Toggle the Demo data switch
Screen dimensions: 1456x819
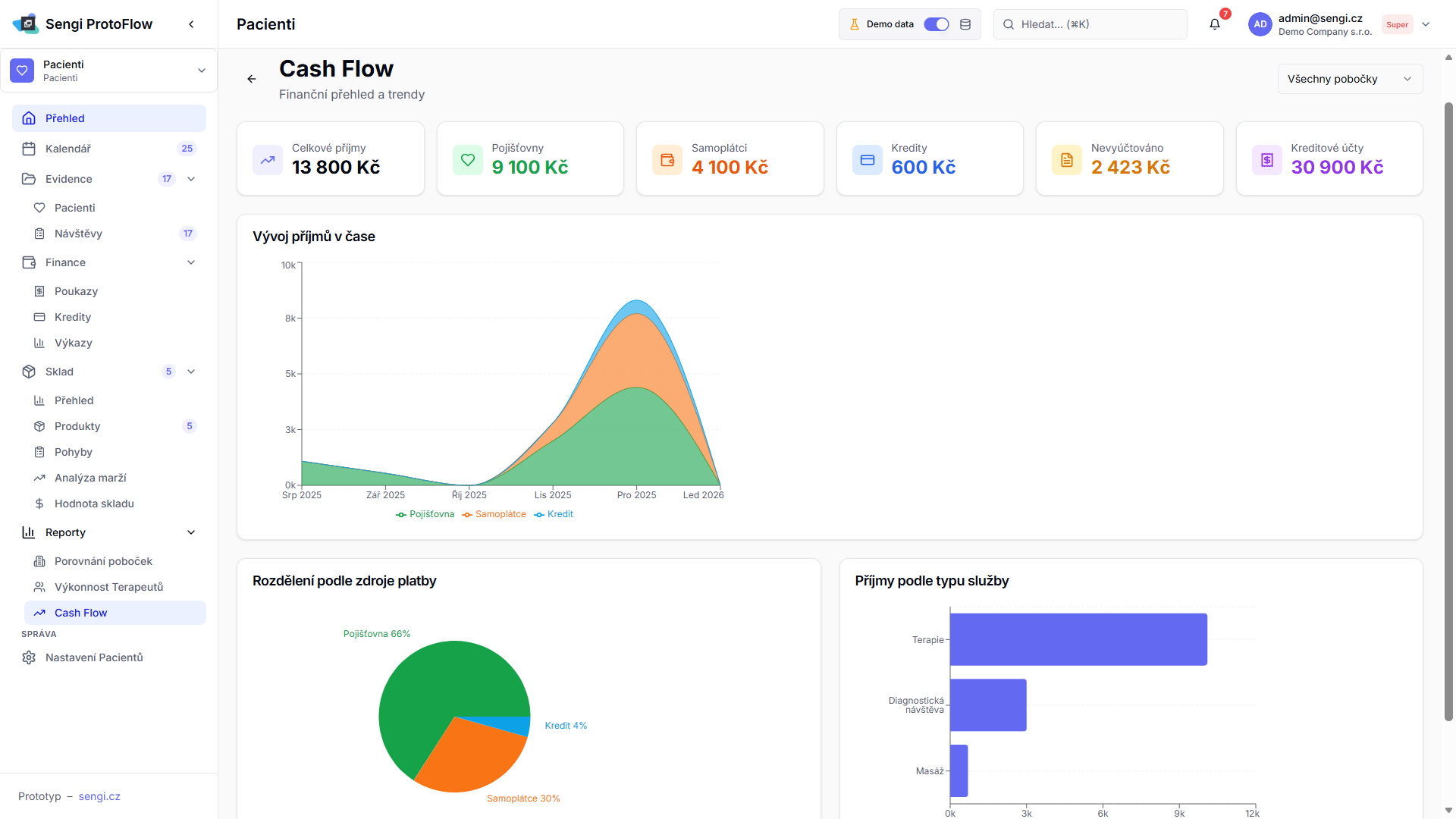(x=936, y=24)
